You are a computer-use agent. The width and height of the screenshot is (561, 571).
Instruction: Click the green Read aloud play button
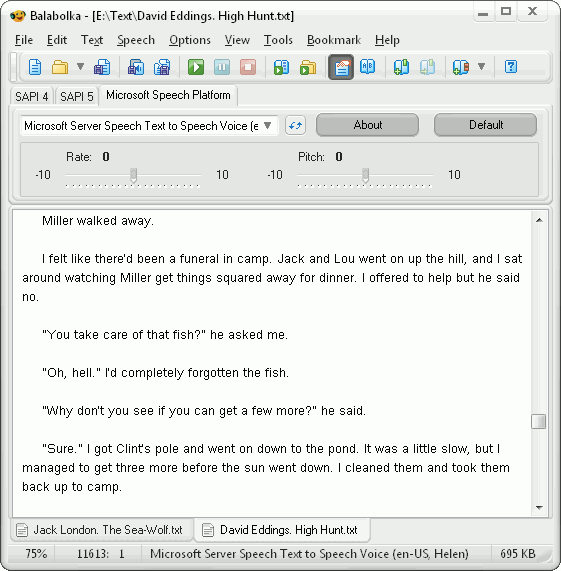[196, 67]
